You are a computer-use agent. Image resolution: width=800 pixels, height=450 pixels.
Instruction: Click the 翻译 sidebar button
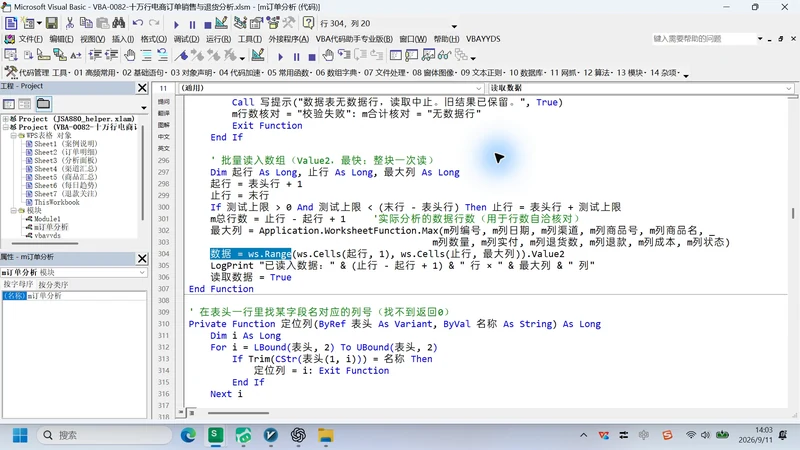pos(164,113)
